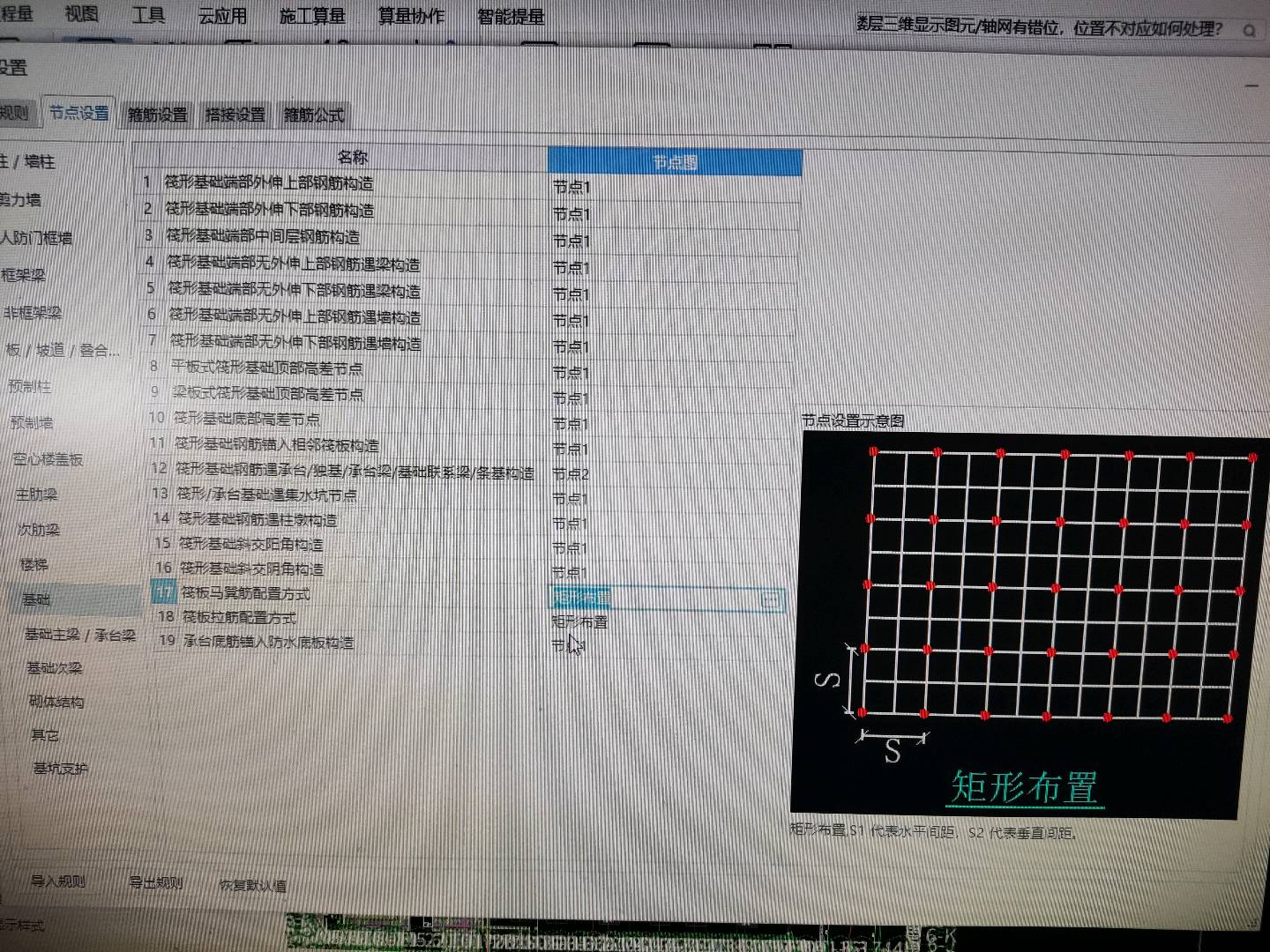Select row 筏板马凳筋配置方式
The height and width of the screenshot is (952, 1270).
tap(246, 593)
